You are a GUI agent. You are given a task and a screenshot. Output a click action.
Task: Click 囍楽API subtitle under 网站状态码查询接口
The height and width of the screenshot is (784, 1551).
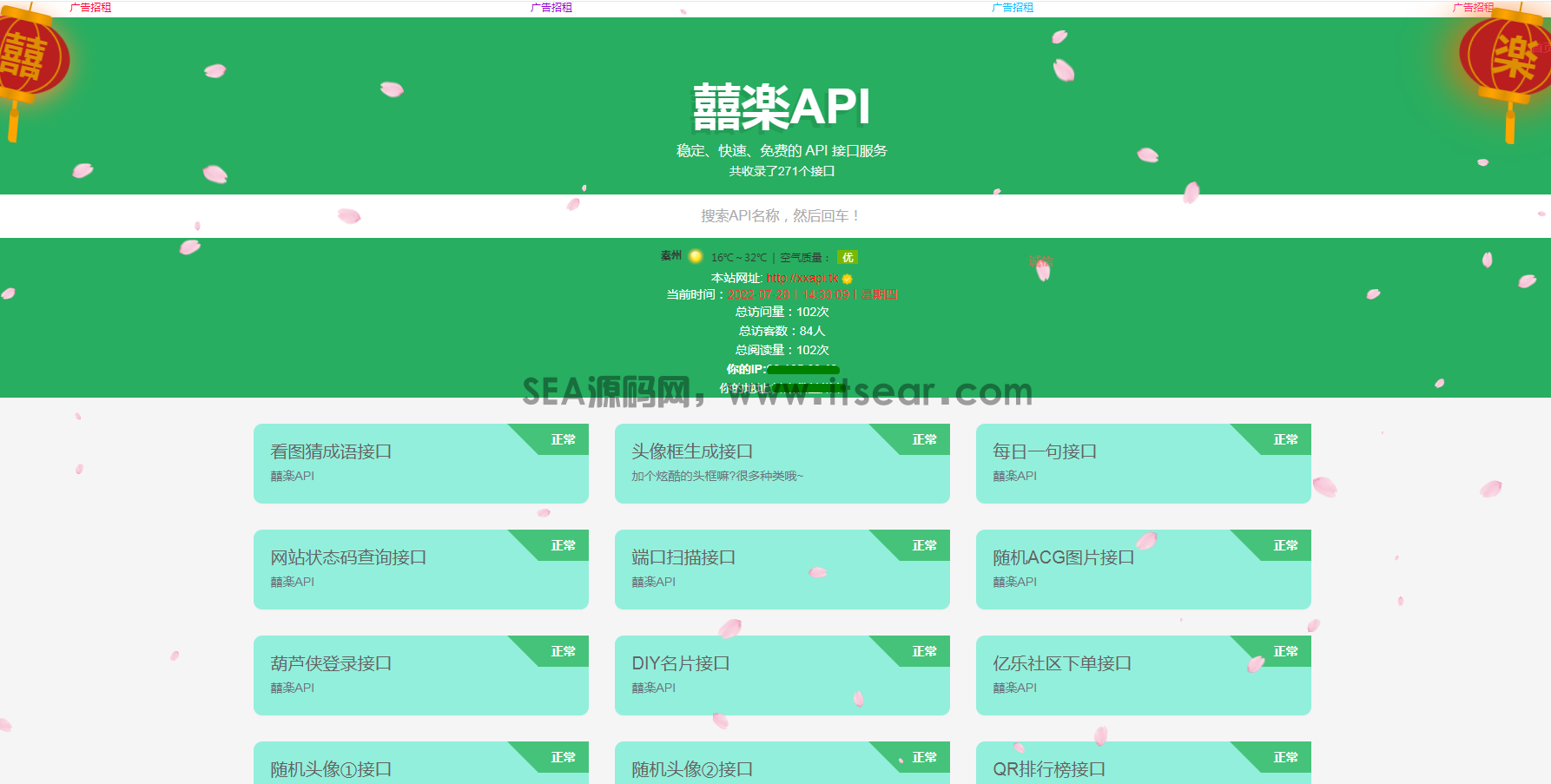point(292,582)
